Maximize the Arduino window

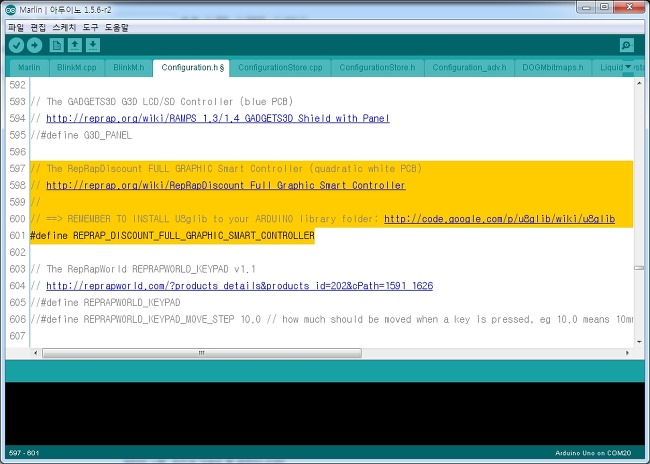click(604, 7)
